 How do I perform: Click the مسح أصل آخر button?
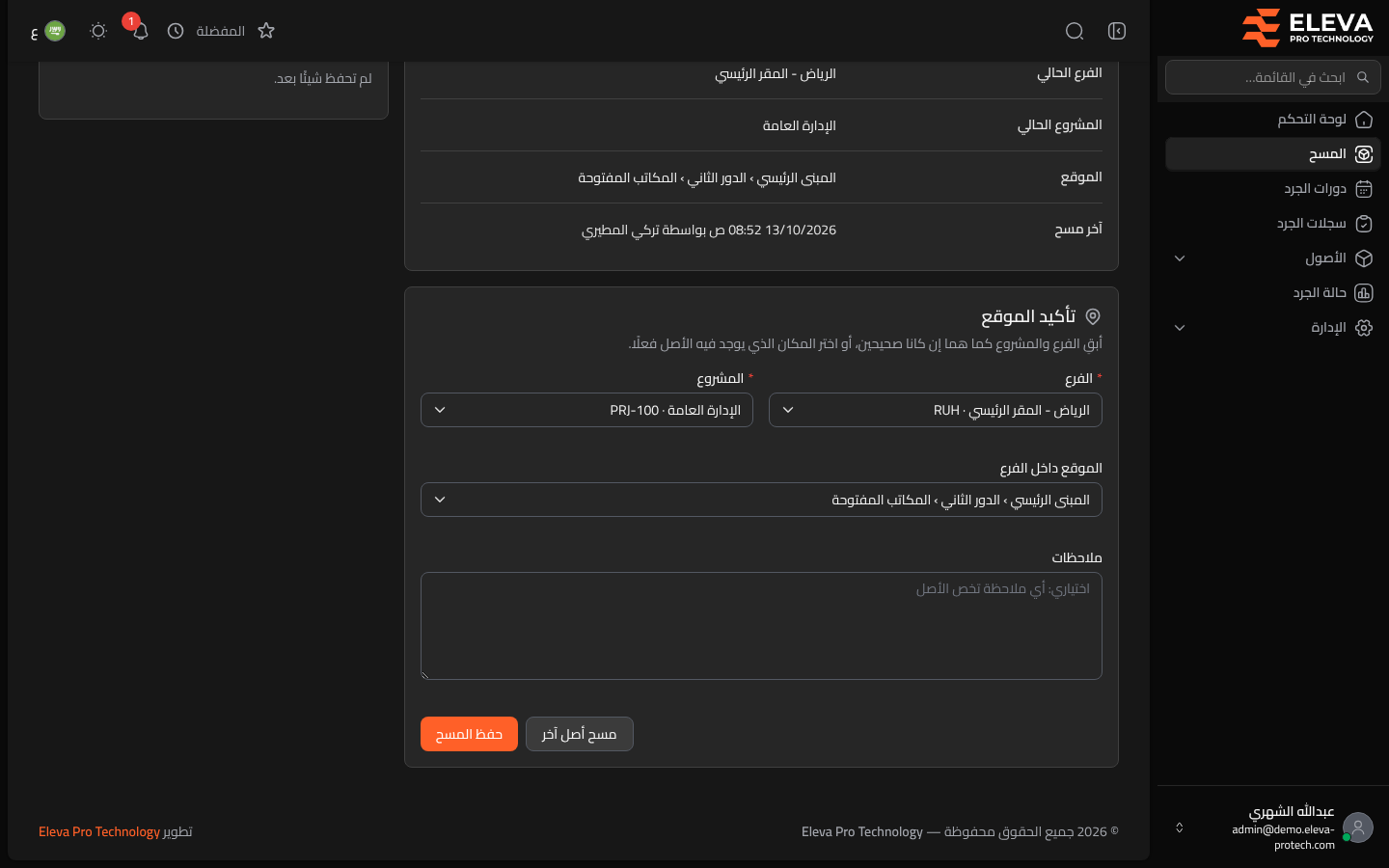click(580, 734)
